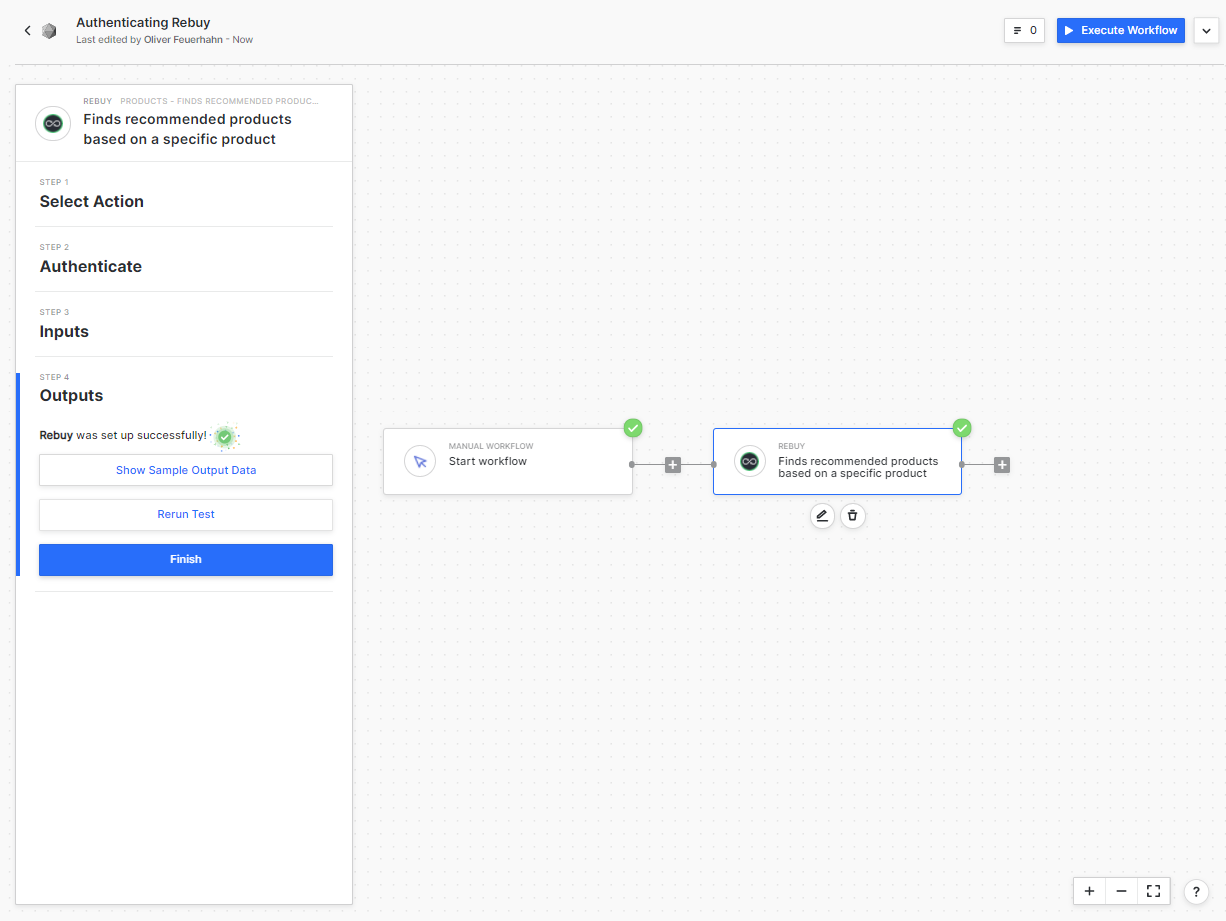Click the MANUAL WORKFLOW label on node
This screenshot has width=1226, height=921.
point(491,446)
